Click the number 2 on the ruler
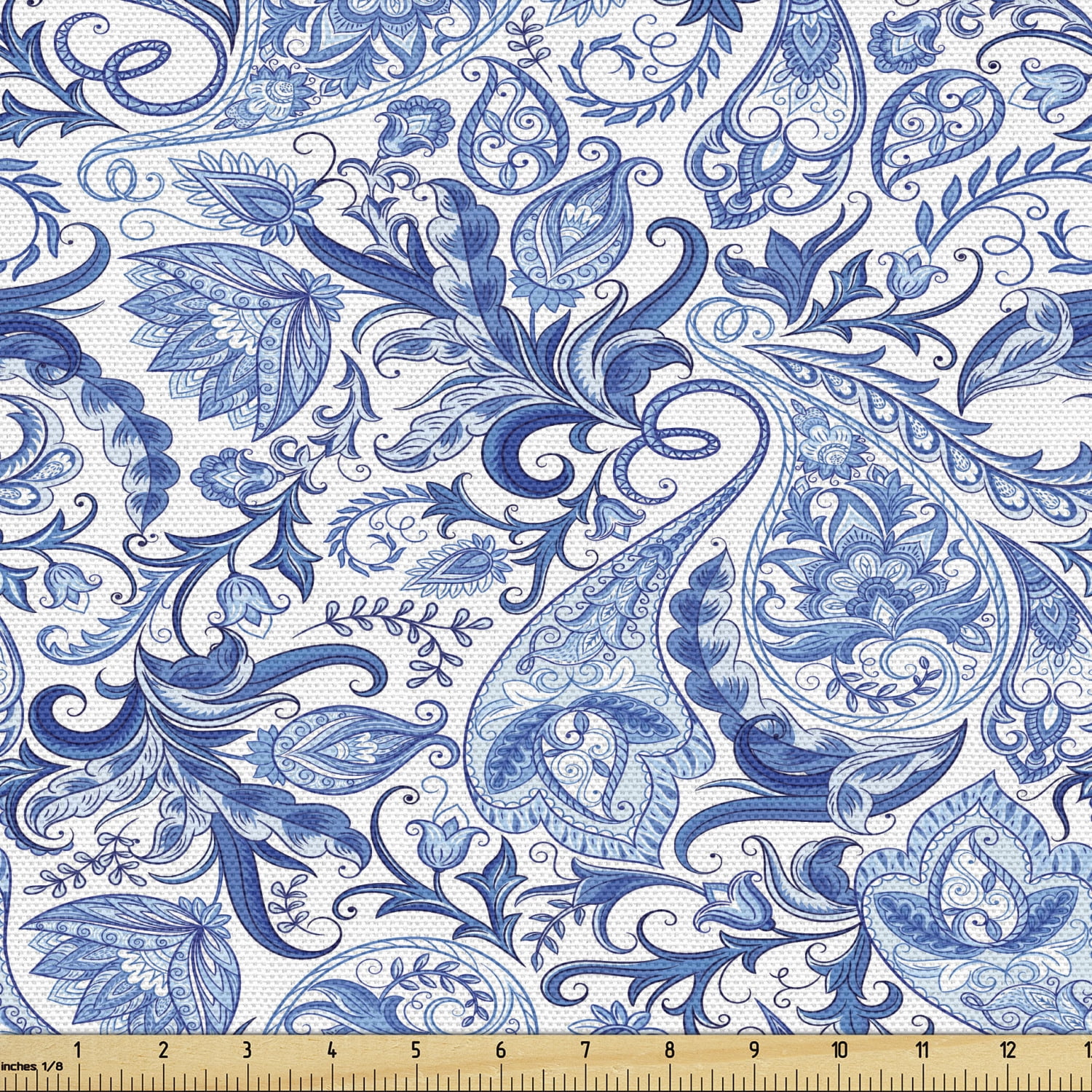Viewport: 1092px width, 1092px height. (163, 1050)
